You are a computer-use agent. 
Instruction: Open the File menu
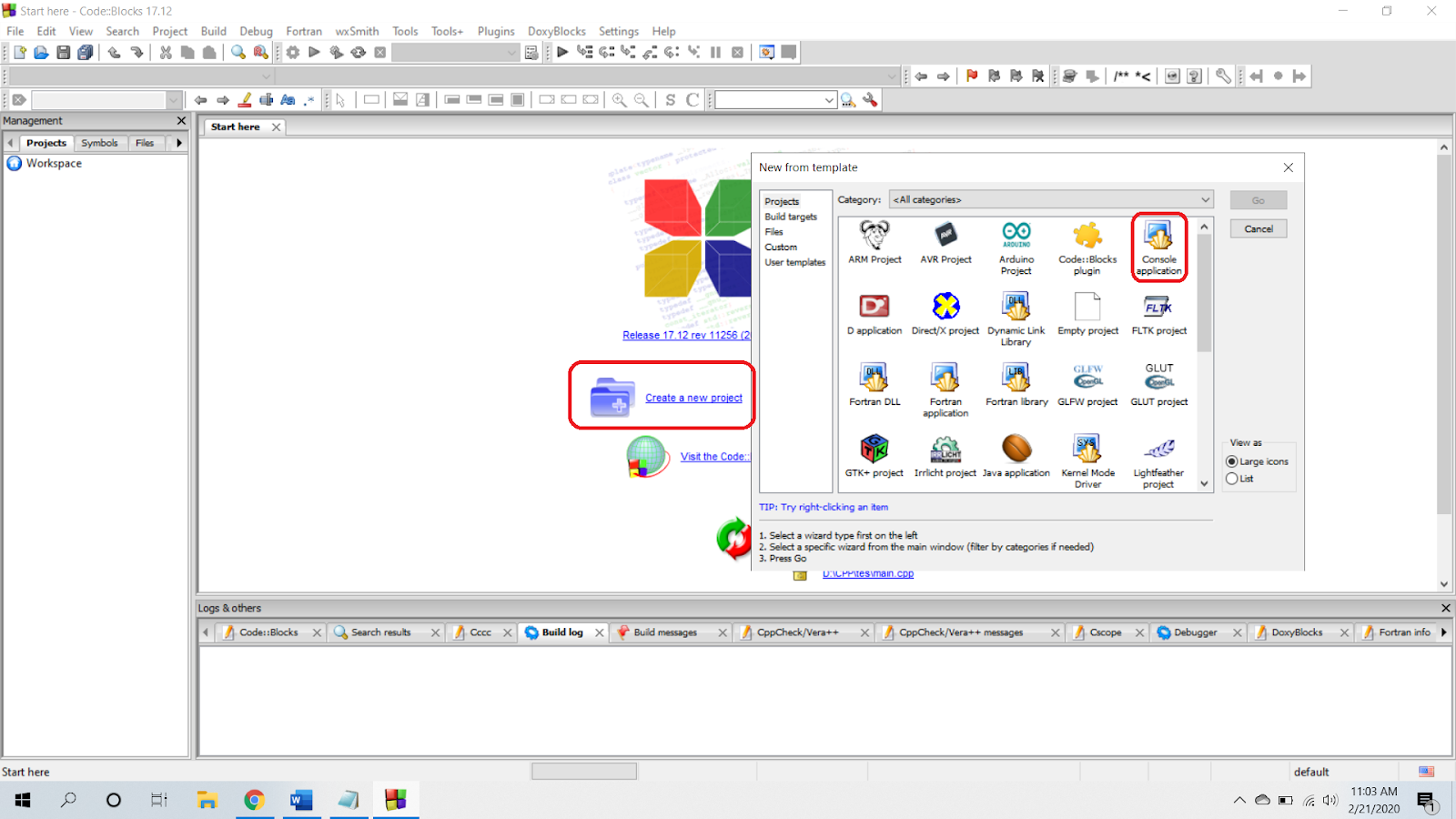click(15, 31)
